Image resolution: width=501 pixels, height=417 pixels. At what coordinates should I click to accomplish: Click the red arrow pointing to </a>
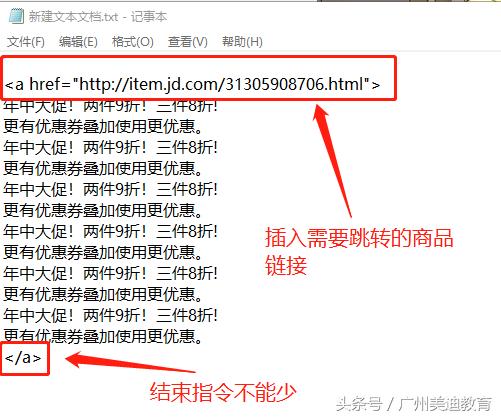point(130,362)
